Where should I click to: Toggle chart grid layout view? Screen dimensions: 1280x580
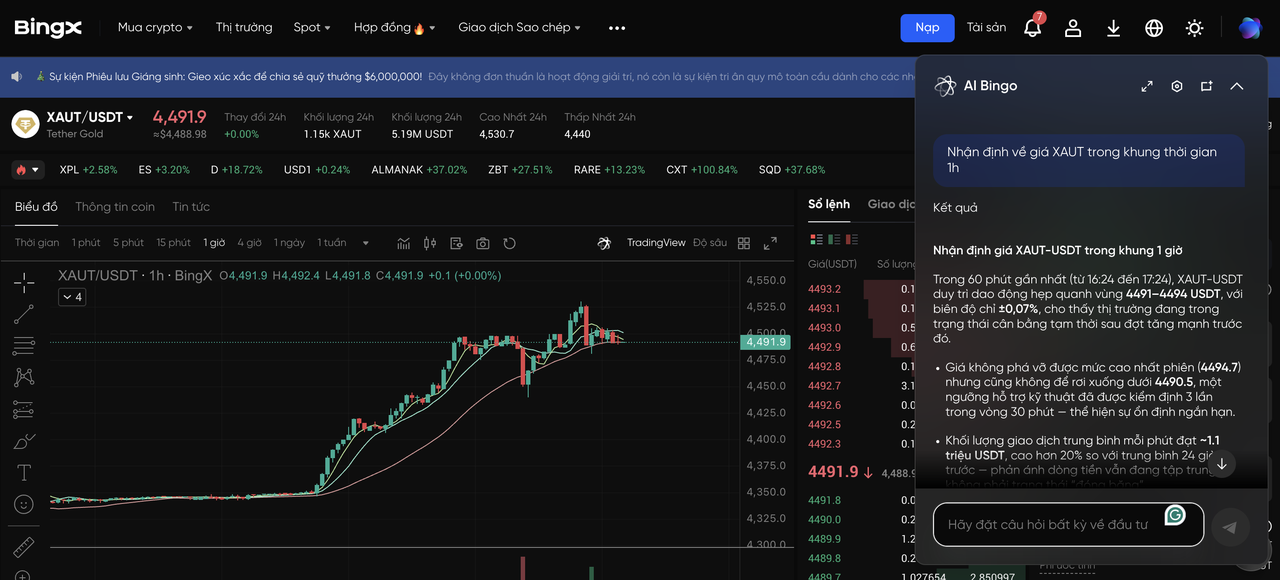(x=744, y=243)
